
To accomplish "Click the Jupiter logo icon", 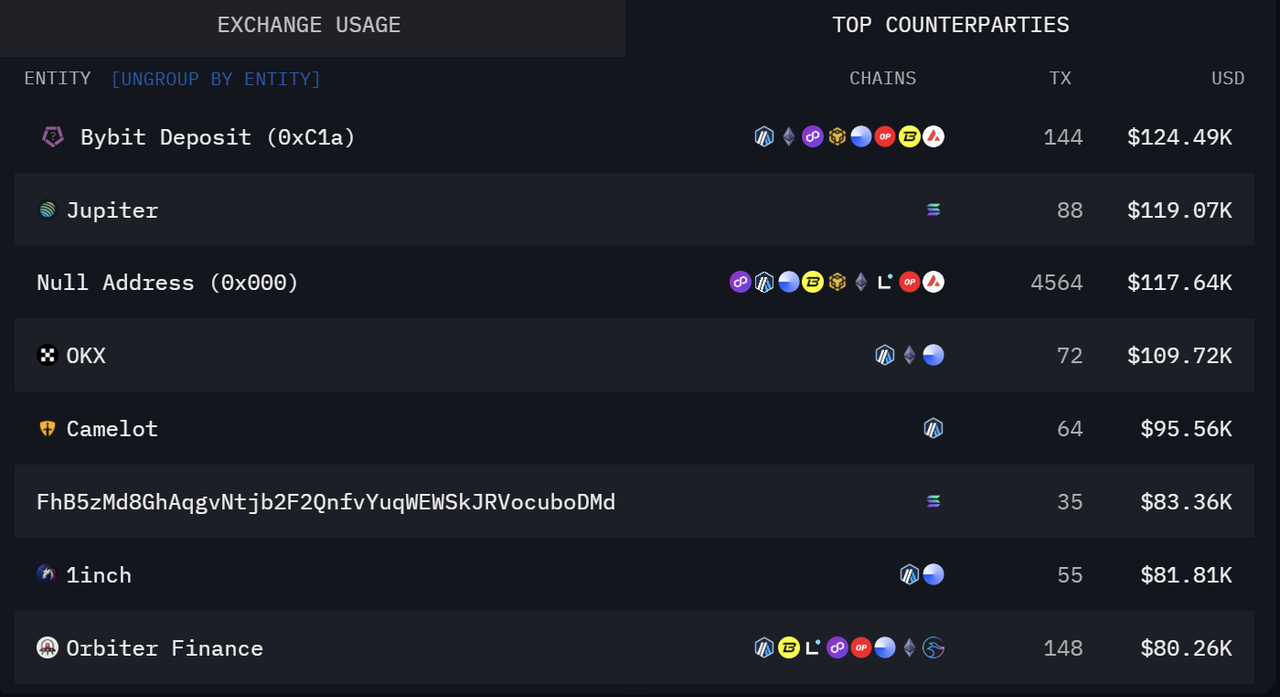I will (x=47, y=210).
